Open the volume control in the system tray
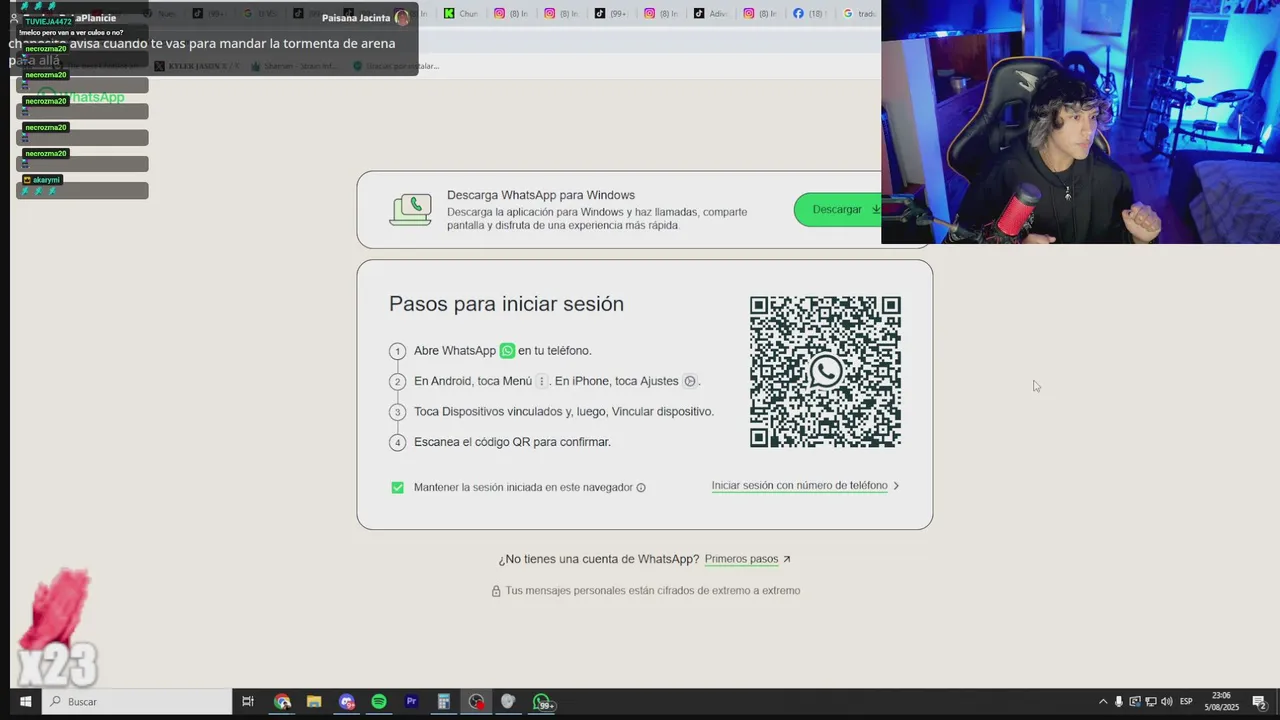This screenshot has height=720, width=1280. (x=1167, y=702)
